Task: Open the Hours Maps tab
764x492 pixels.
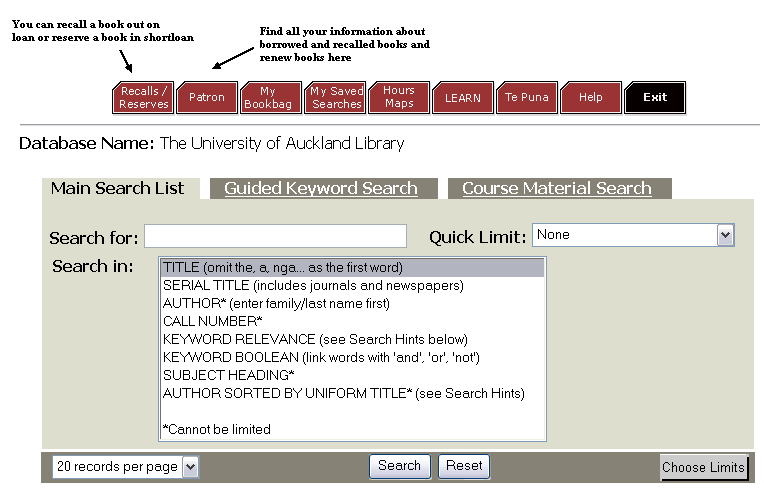Action: coord(399,97)
